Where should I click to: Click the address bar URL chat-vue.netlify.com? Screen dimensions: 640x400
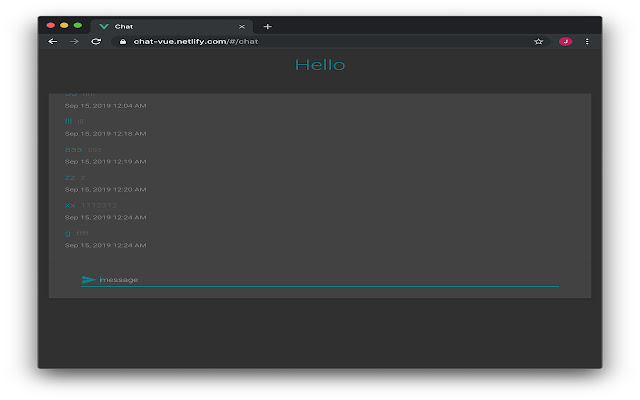[196, 42]
